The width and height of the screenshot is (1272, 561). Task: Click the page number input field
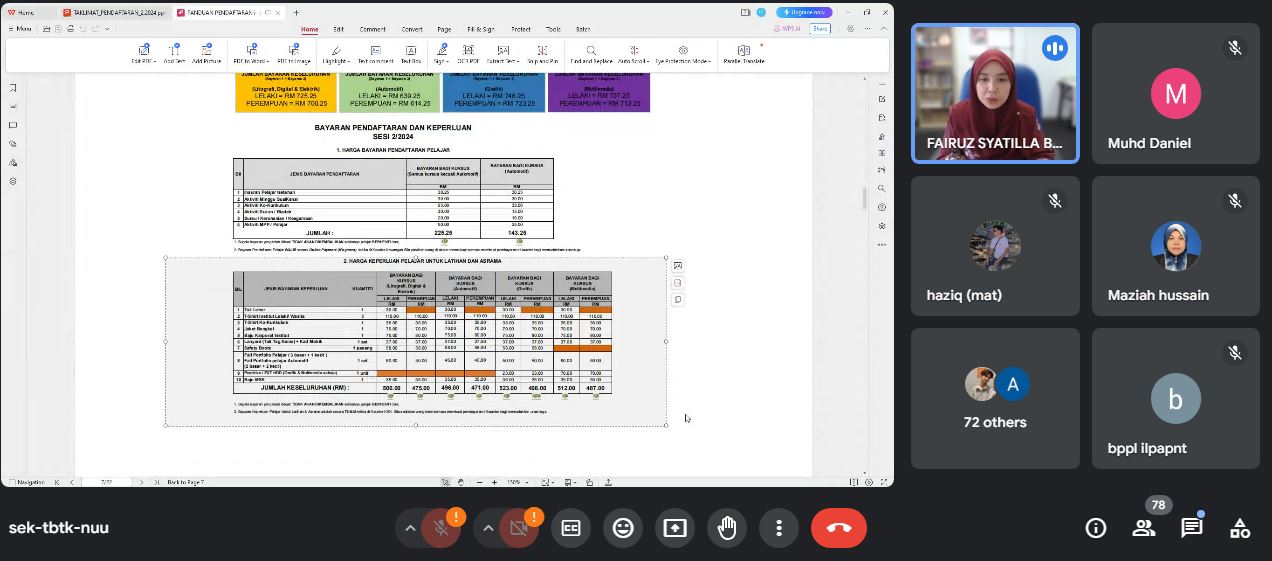coord(107,482)
